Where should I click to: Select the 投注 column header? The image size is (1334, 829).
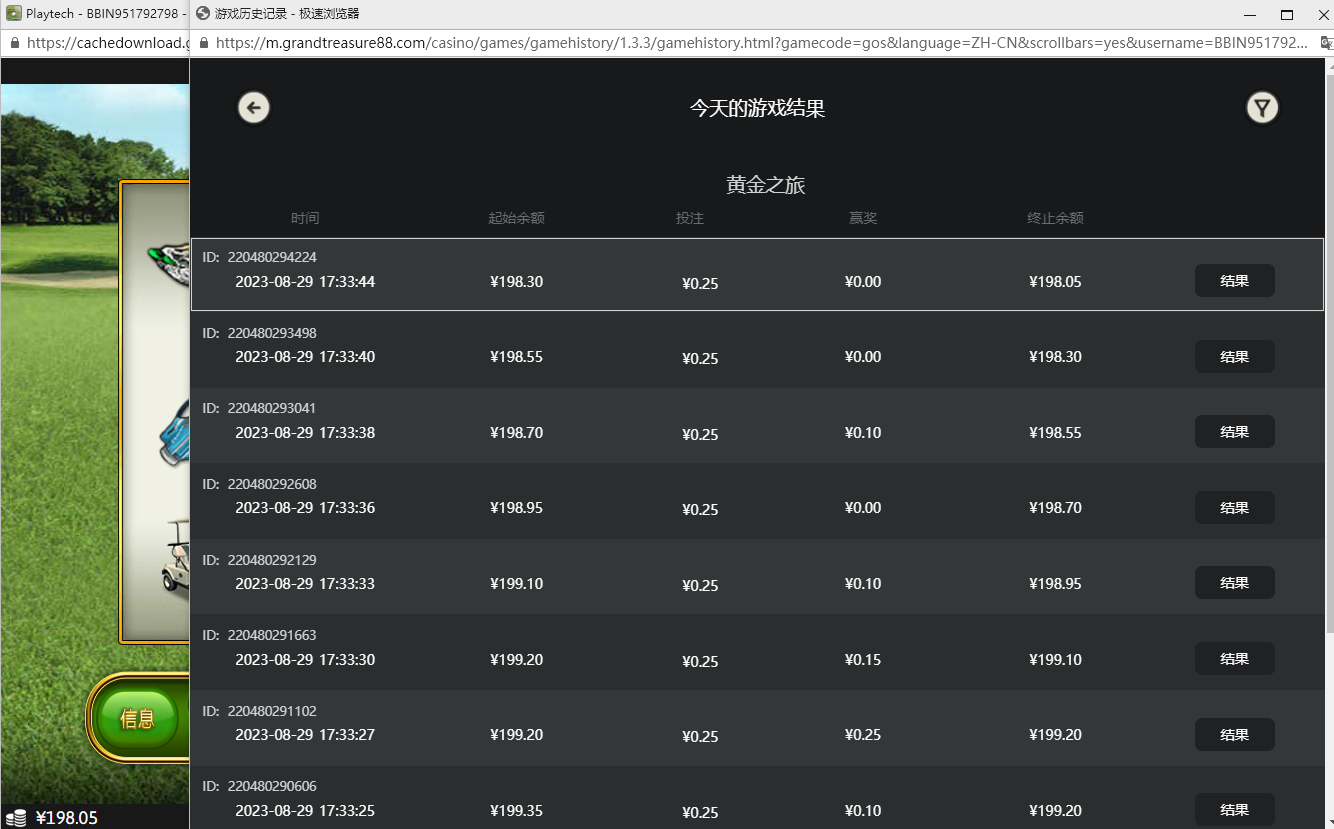[x=690, y=218]
